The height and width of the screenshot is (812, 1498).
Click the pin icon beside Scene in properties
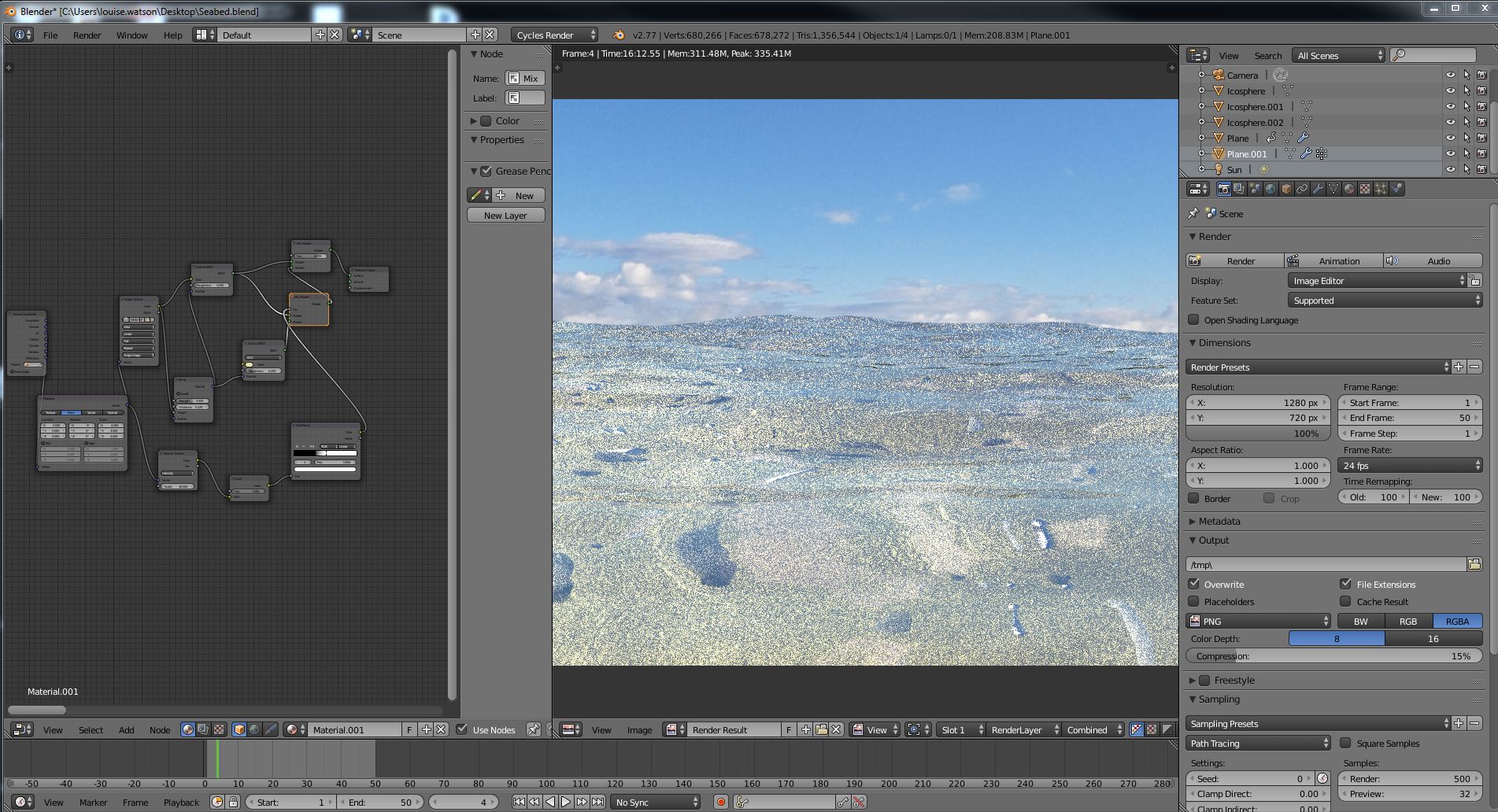point(1193,213)
